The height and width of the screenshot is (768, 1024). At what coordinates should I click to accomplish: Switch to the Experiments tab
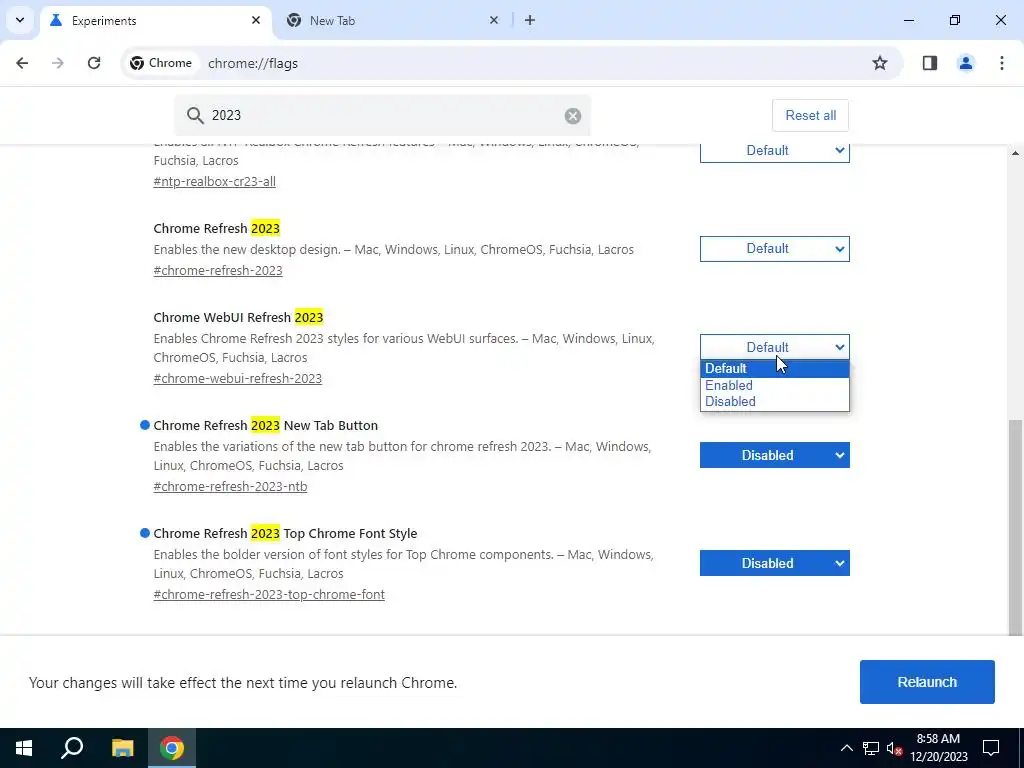click(x=156, y=21)
